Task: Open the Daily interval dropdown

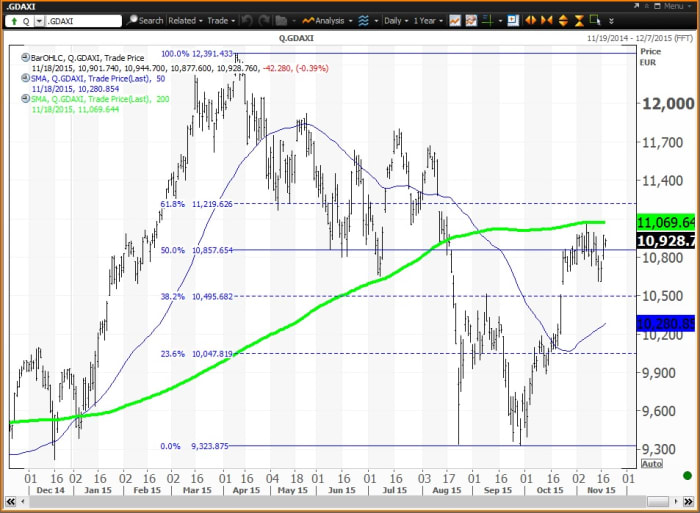Action: (x=396, y=21)
